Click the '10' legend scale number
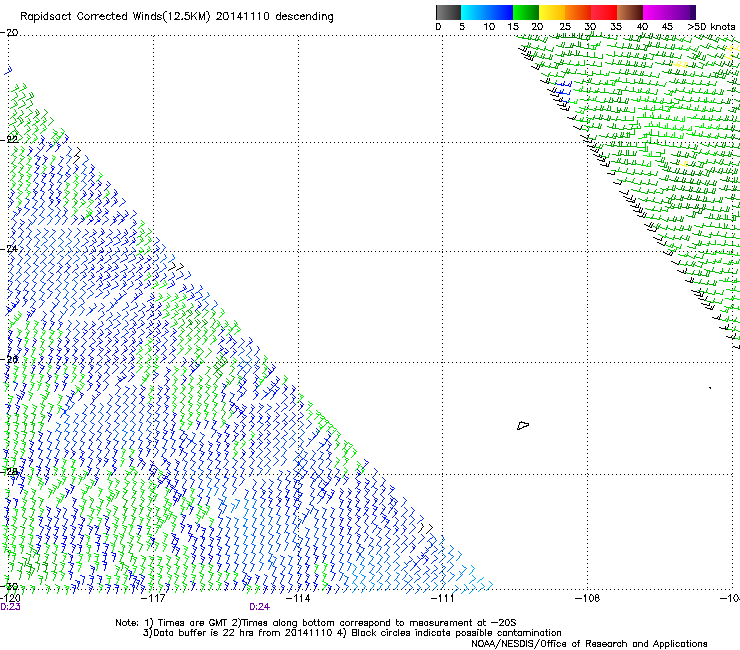Viewport: 740px width, 650px height. [x=489, y=27]
